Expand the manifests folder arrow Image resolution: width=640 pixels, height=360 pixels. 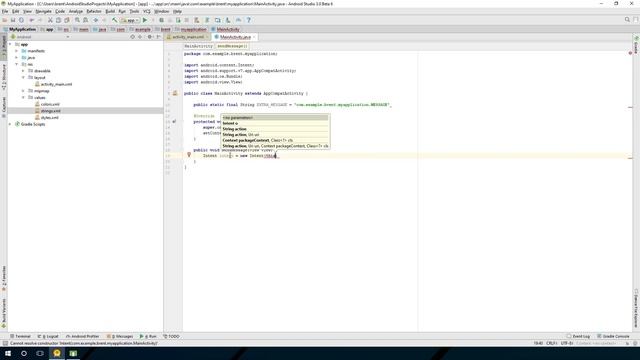pos(17,51)
